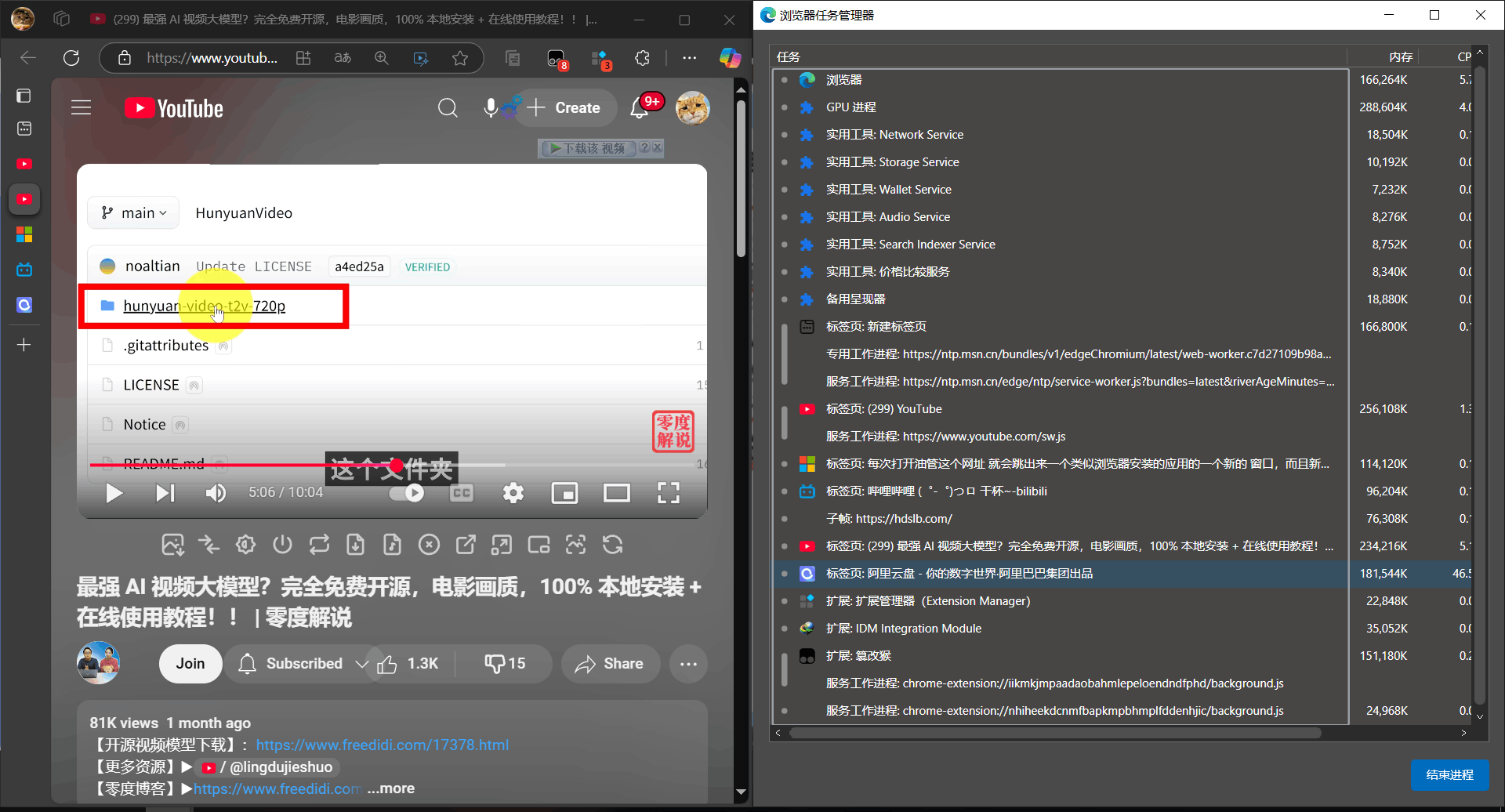
Task: Switch to the Microsoft-logo tab in sidebar
Action: (x=24, y=234)
